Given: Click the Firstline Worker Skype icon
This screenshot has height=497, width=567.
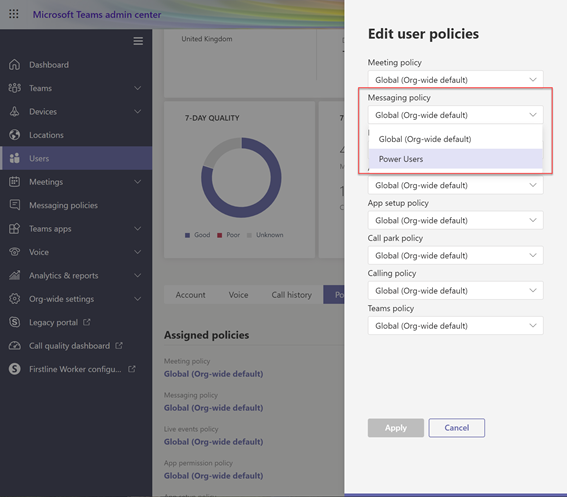Looking at the screenshot, I should tap(14, 369).
